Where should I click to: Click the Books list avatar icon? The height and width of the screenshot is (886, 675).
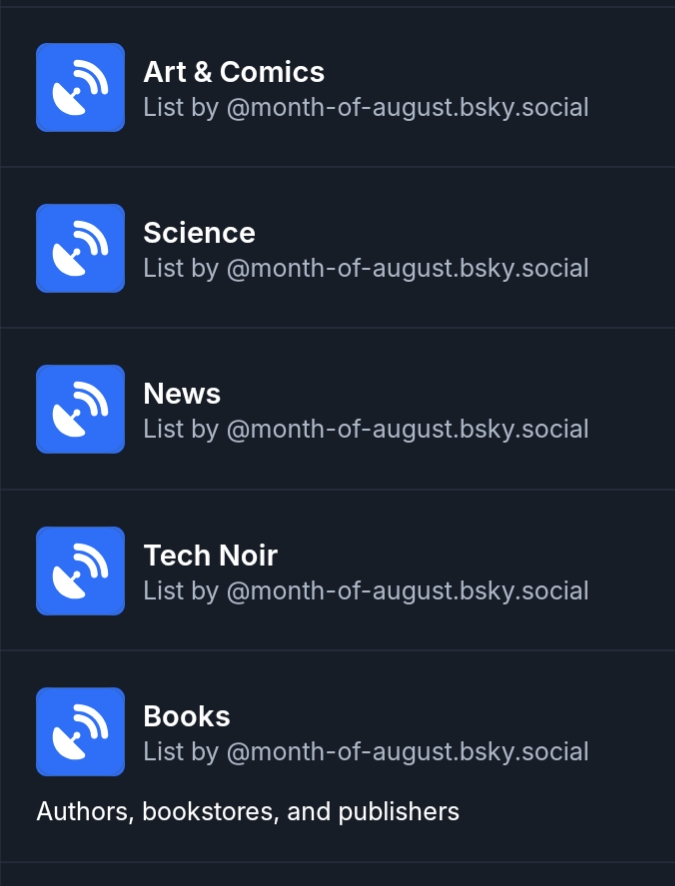80,731
